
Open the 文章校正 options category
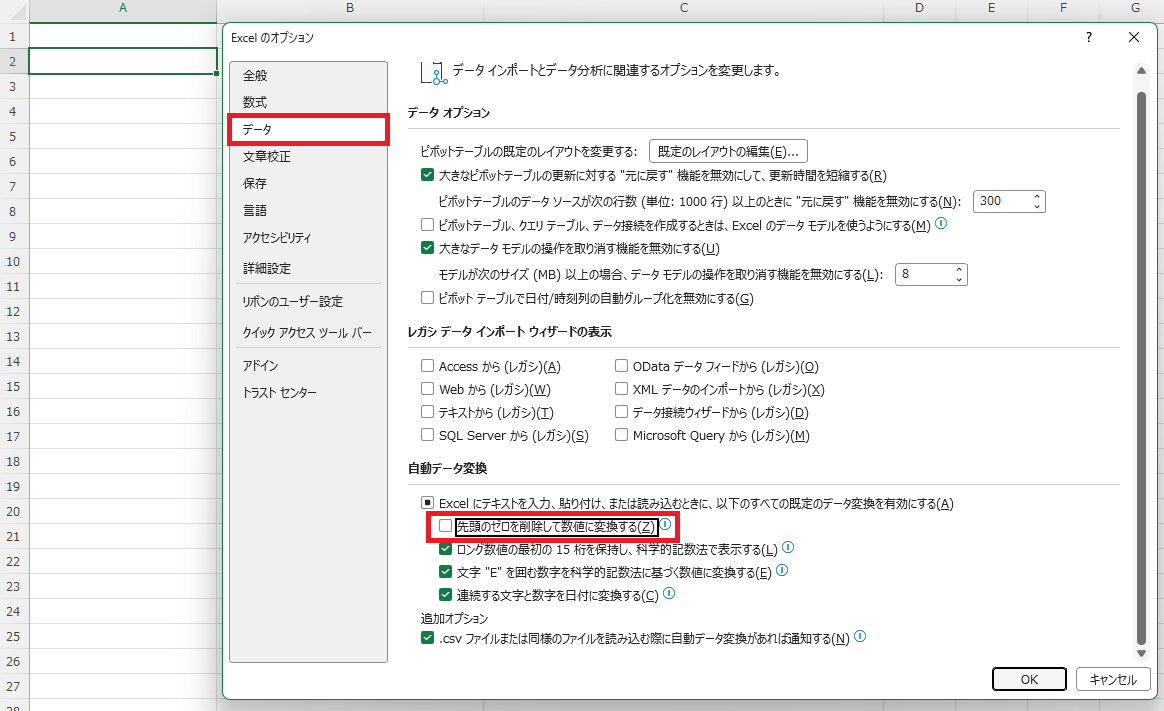point(309,157)
